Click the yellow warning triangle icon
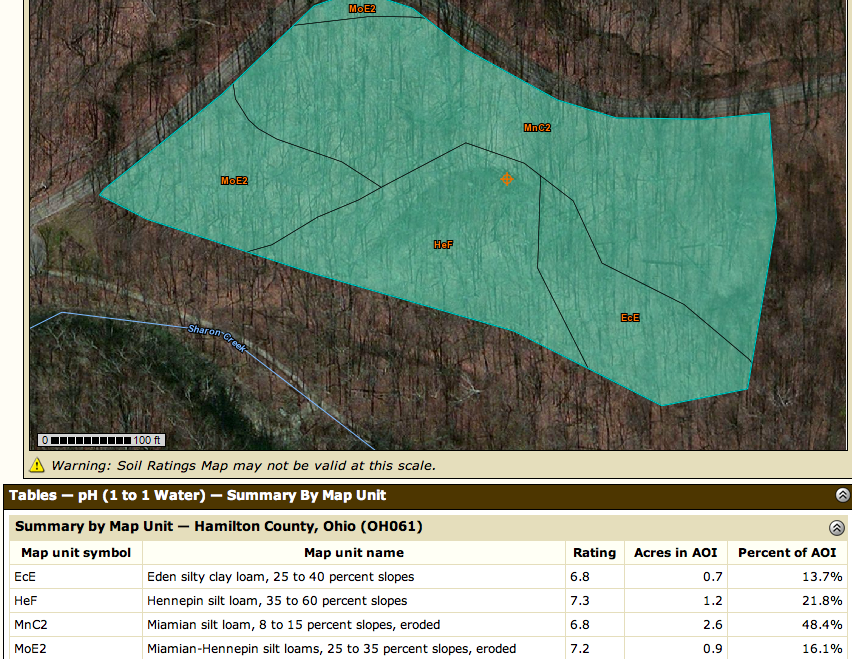 click(x=37, y=465)
